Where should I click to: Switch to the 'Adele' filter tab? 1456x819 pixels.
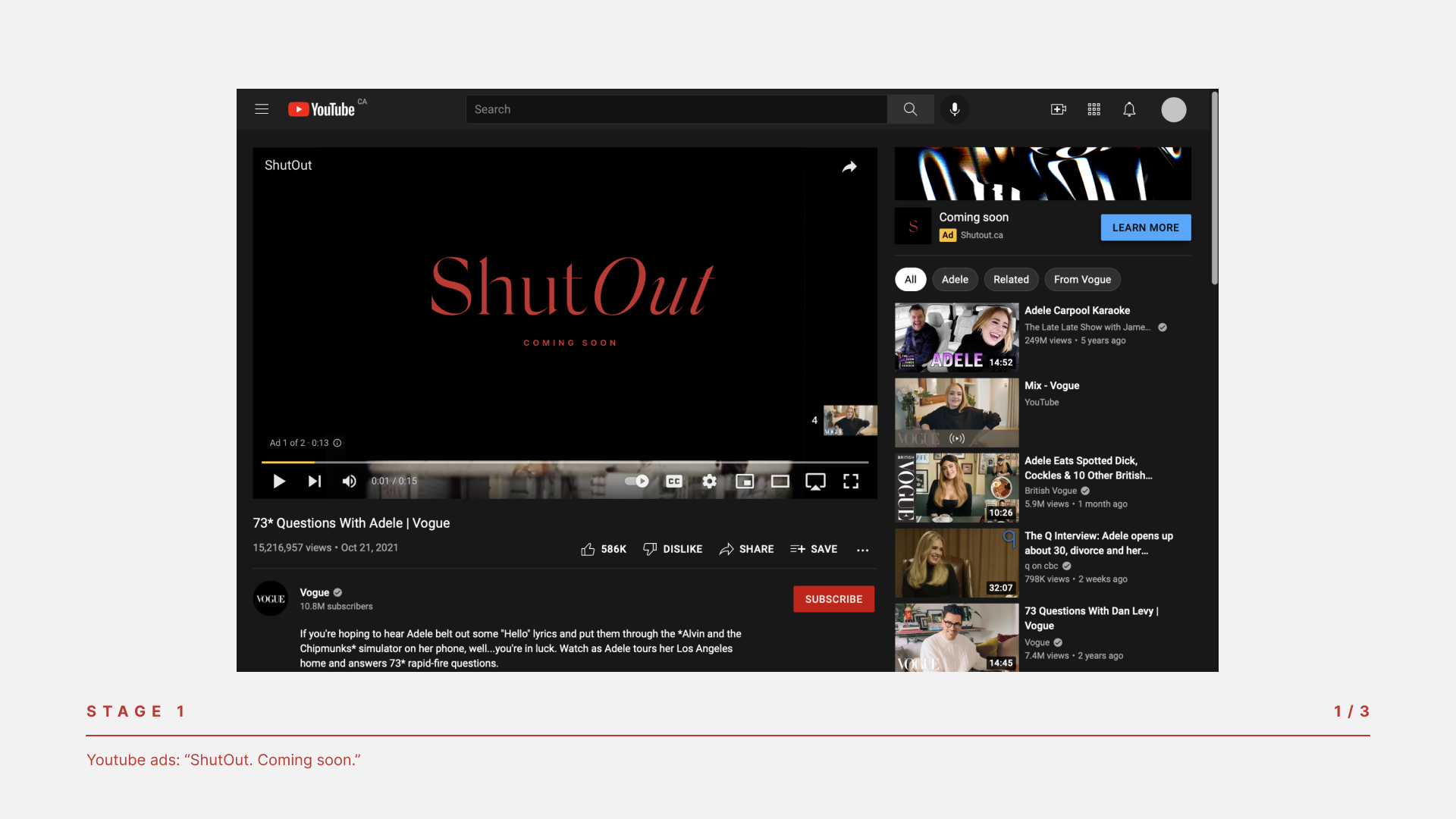(x=955, y=279)
